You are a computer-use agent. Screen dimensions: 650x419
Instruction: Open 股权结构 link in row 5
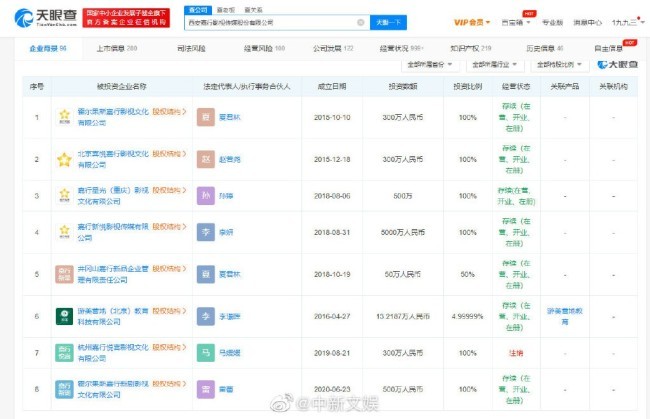click(x=170, y=269)
